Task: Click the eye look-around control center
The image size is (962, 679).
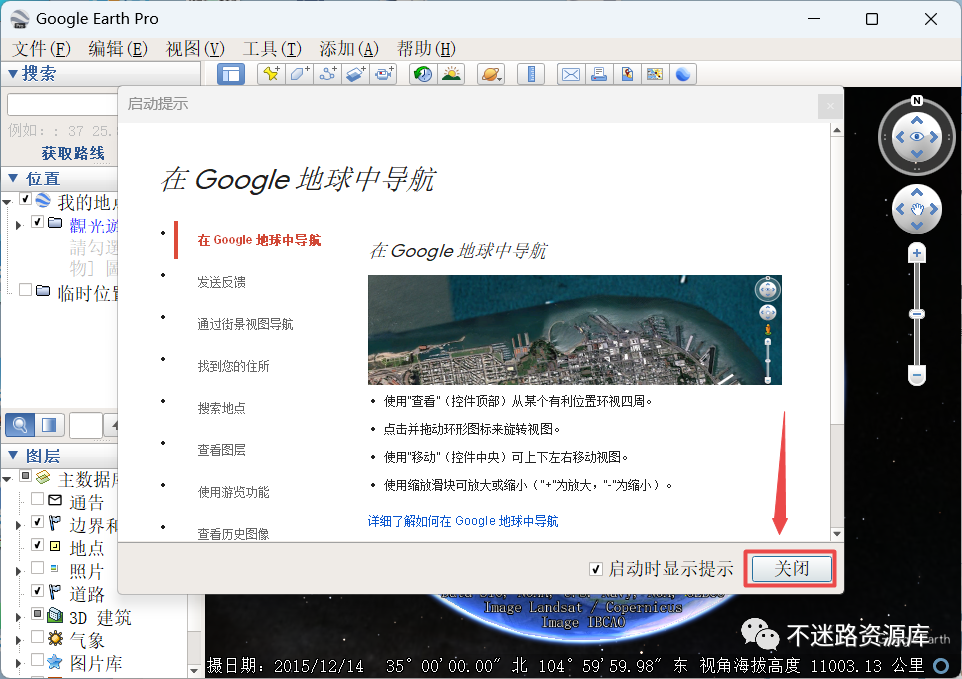Action: pyautogui.click(x=917, y=137)
